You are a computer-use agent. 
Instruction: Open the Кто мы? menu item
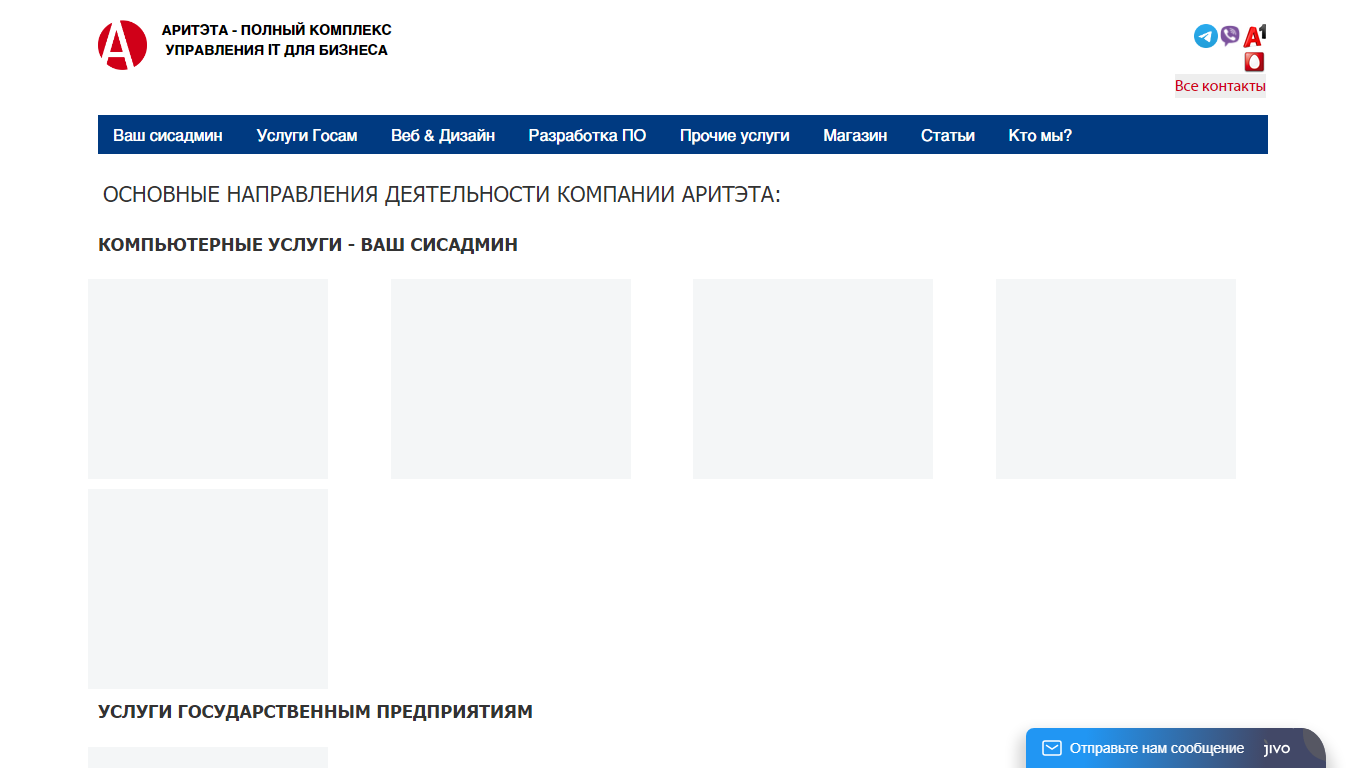[x=1040, y=135]
